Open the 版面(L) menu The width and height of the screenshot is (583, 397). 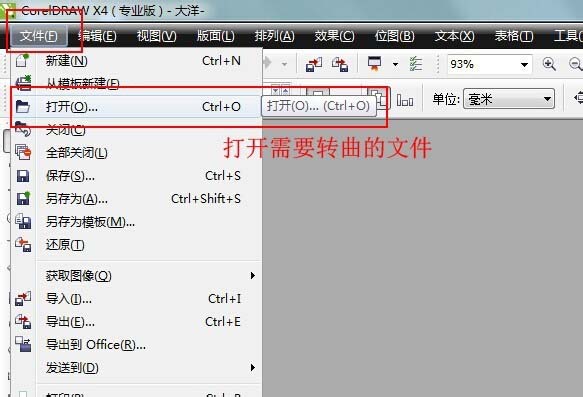[216, 36]
